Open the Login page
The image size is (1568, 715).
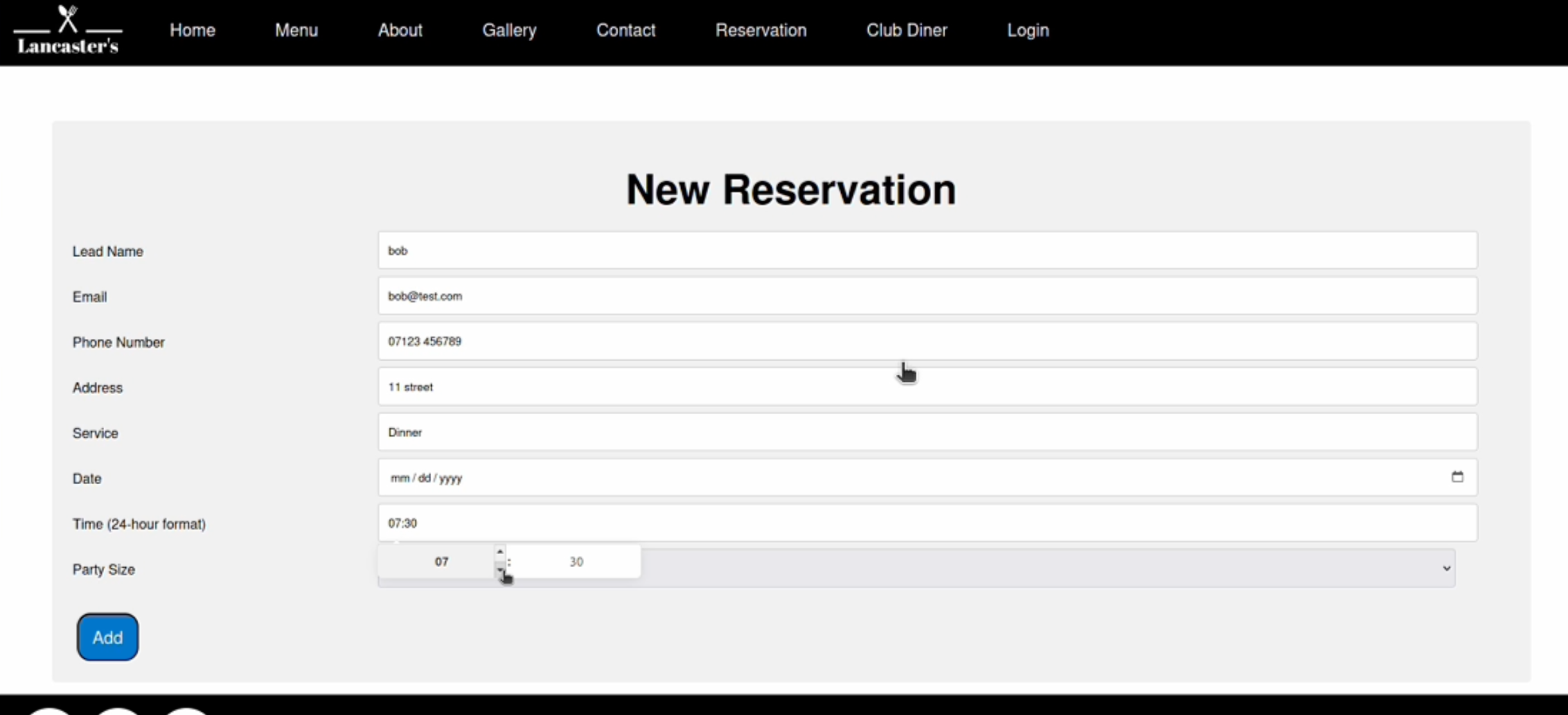coord(1028,30)
